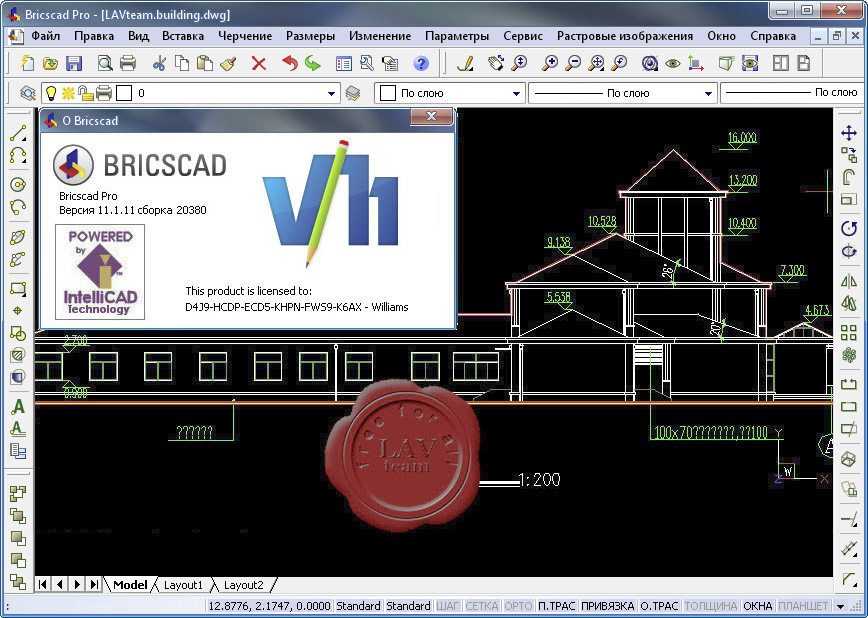The image size is (868, 618).
Task: Open the Растровые изображения menu
Action: (624, 36)
